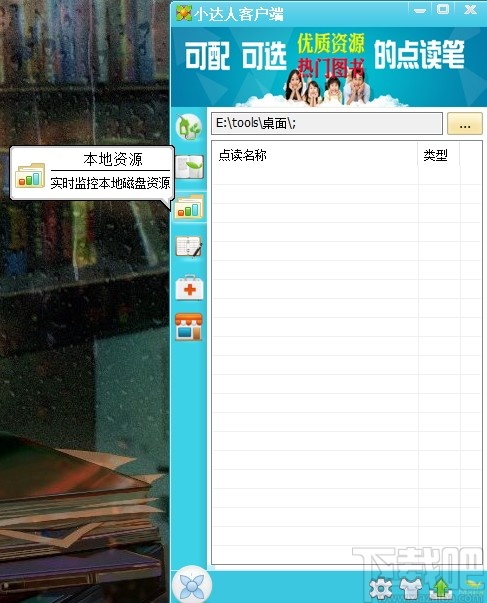This screenshot has height=603, width=487.
Task: Click the round flower logo button
Action: [192, 585]
